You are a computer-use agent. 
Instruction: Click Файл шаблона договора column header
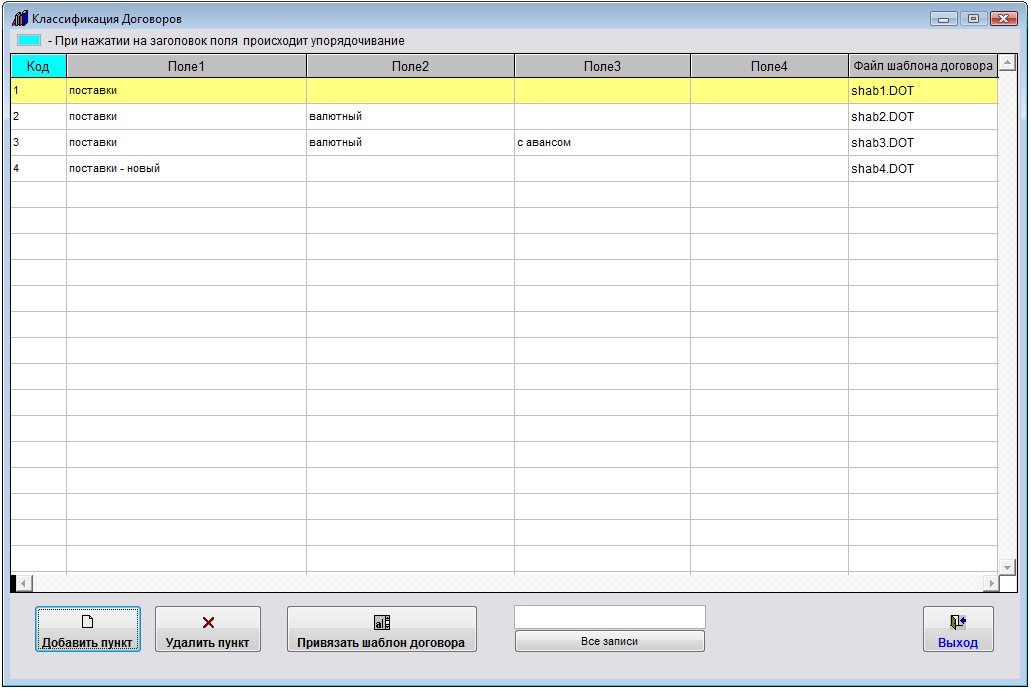click(x=923, y=66)
